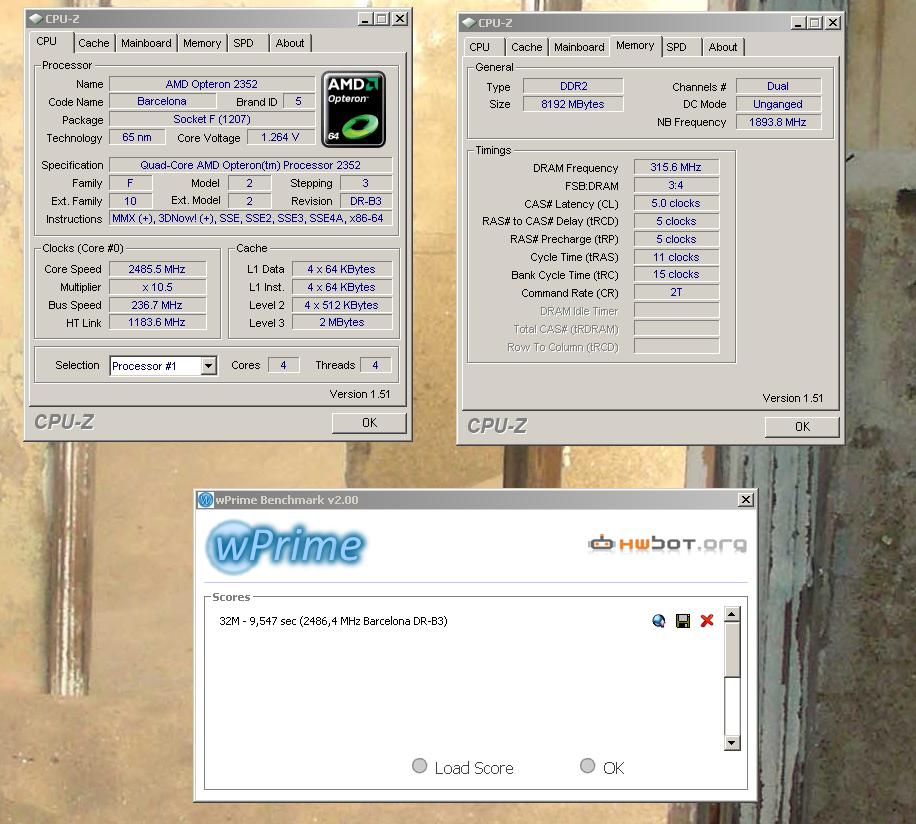Click the 4 x 512 KBytes Level 2 value
This screenshot has width=916, height=824.
[x=341, y=305]
